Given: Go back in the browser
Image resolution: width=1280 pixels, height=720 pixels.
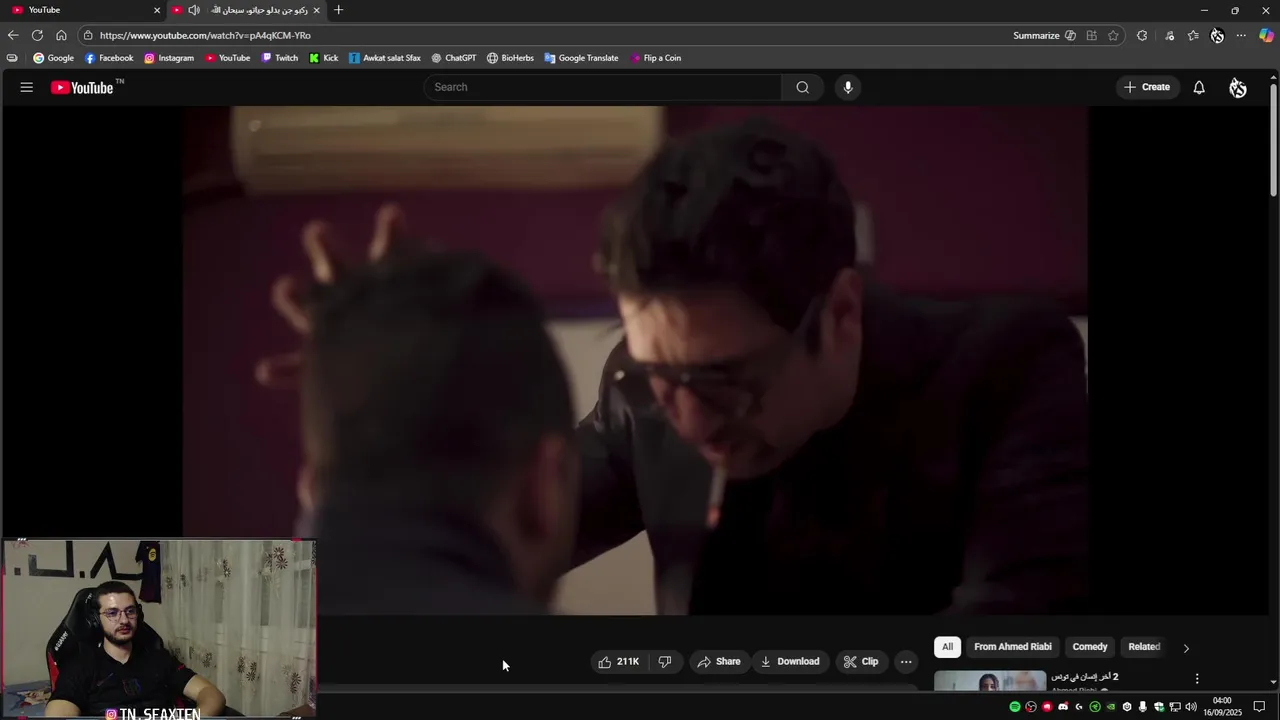Looking at the screenshot, I should click(x=13, y=35).
